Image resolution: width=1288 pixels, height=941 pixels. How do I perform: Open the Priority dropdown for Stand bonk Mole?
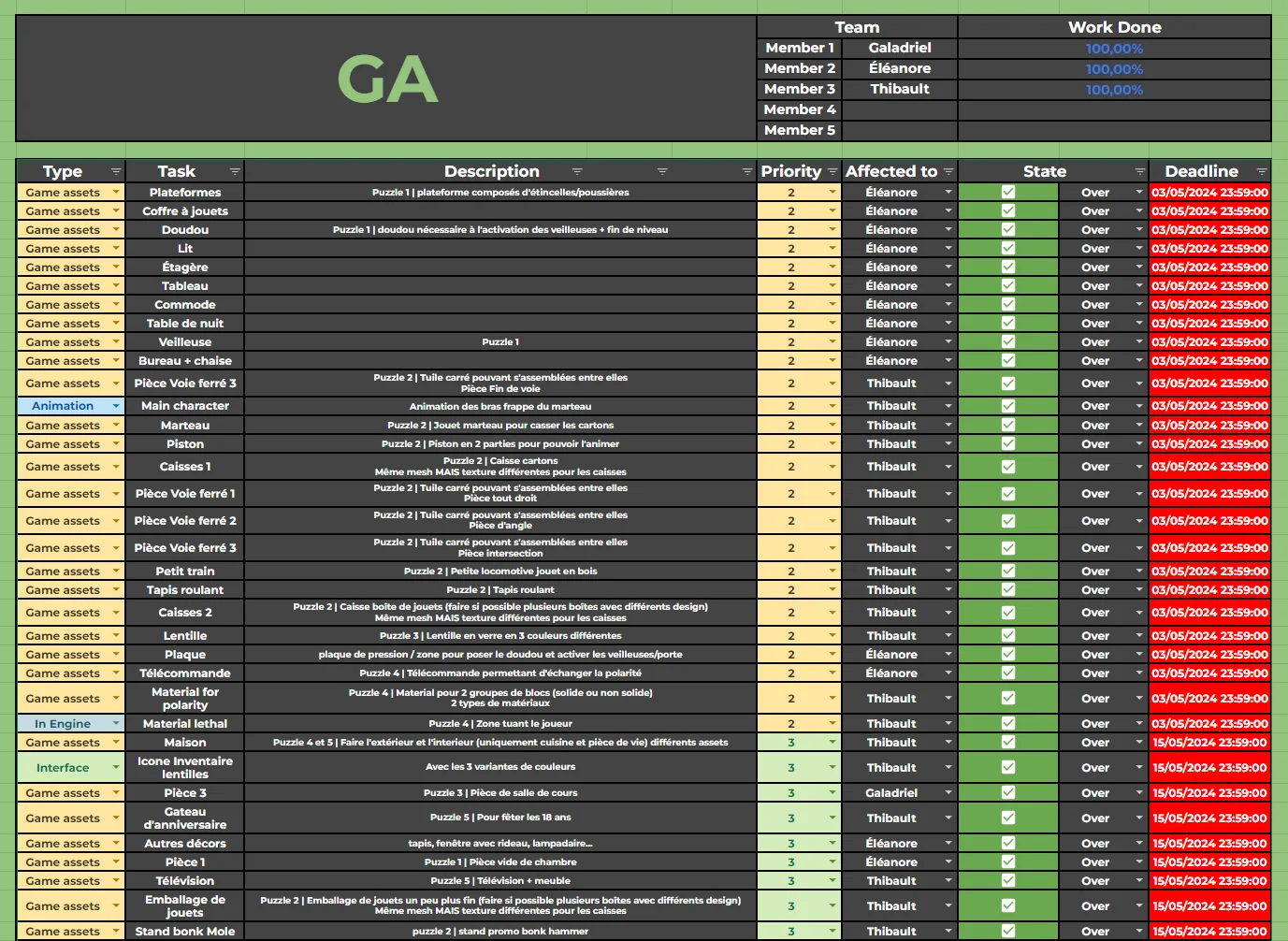832,931
